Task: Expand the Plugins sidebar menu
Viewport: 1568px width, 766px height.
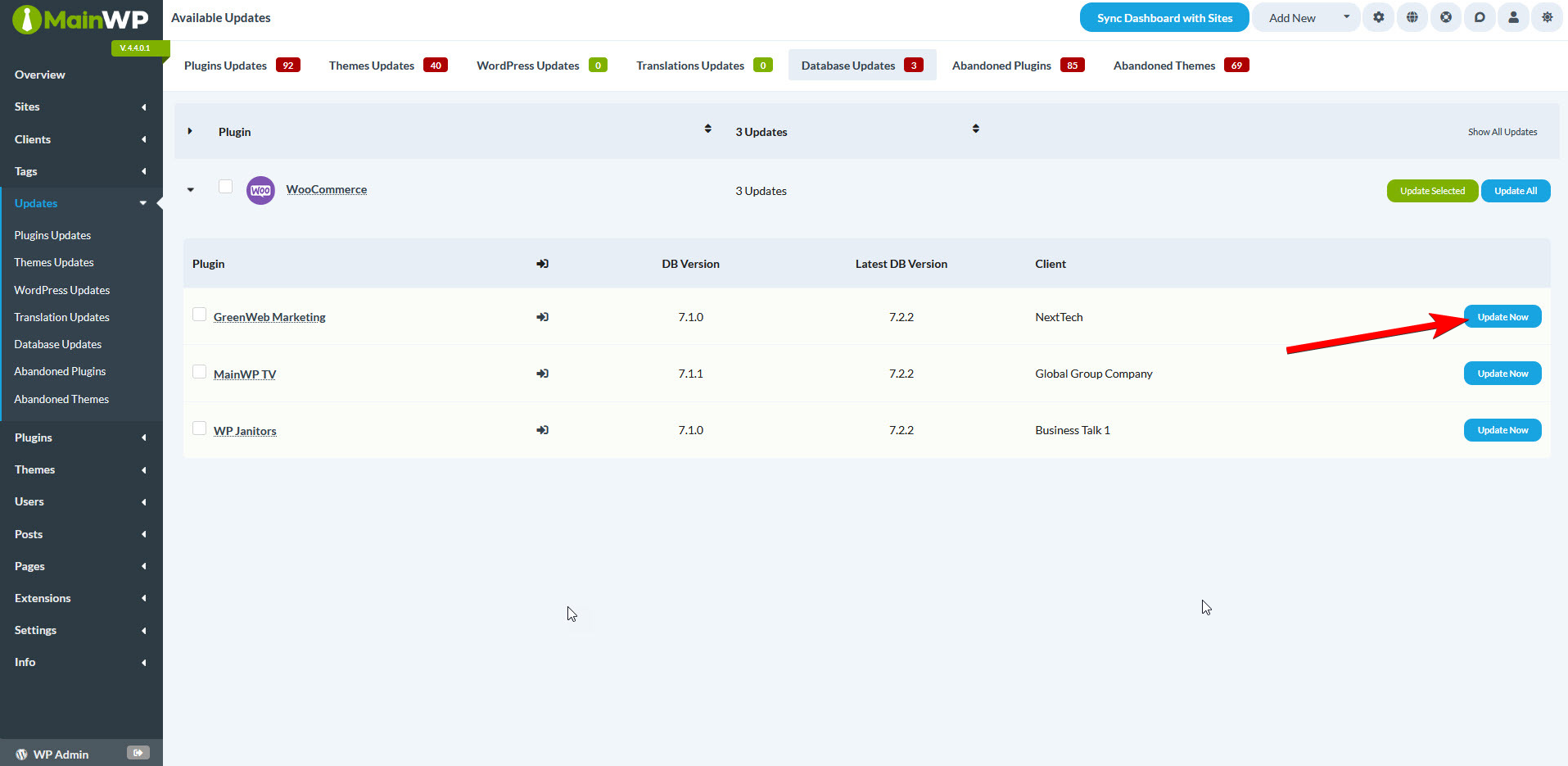Action: [144, 437]
